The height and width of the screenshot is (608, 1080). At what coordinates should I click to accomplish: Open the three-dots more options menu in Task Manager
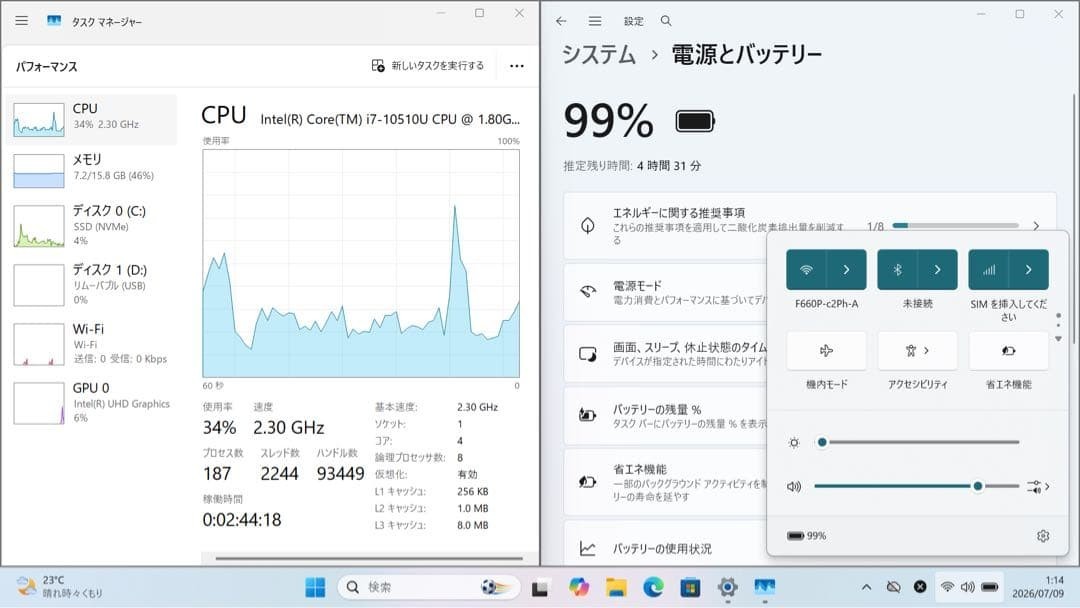[517, 66]
